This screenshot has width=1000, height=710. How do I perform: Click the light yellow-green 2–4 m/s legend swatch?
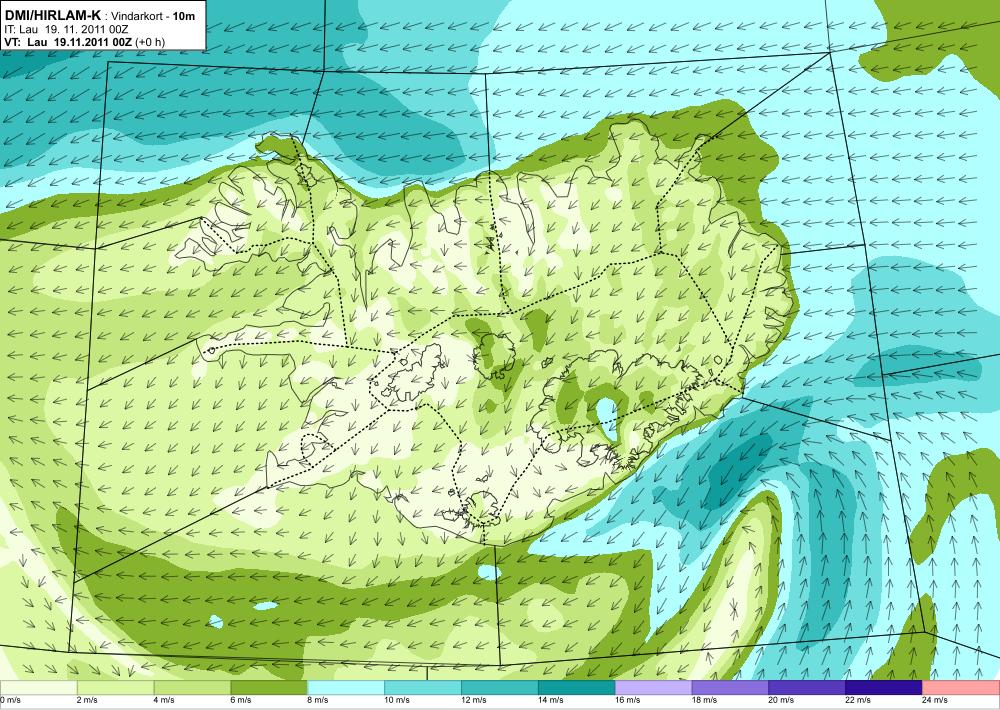(115, 688)
